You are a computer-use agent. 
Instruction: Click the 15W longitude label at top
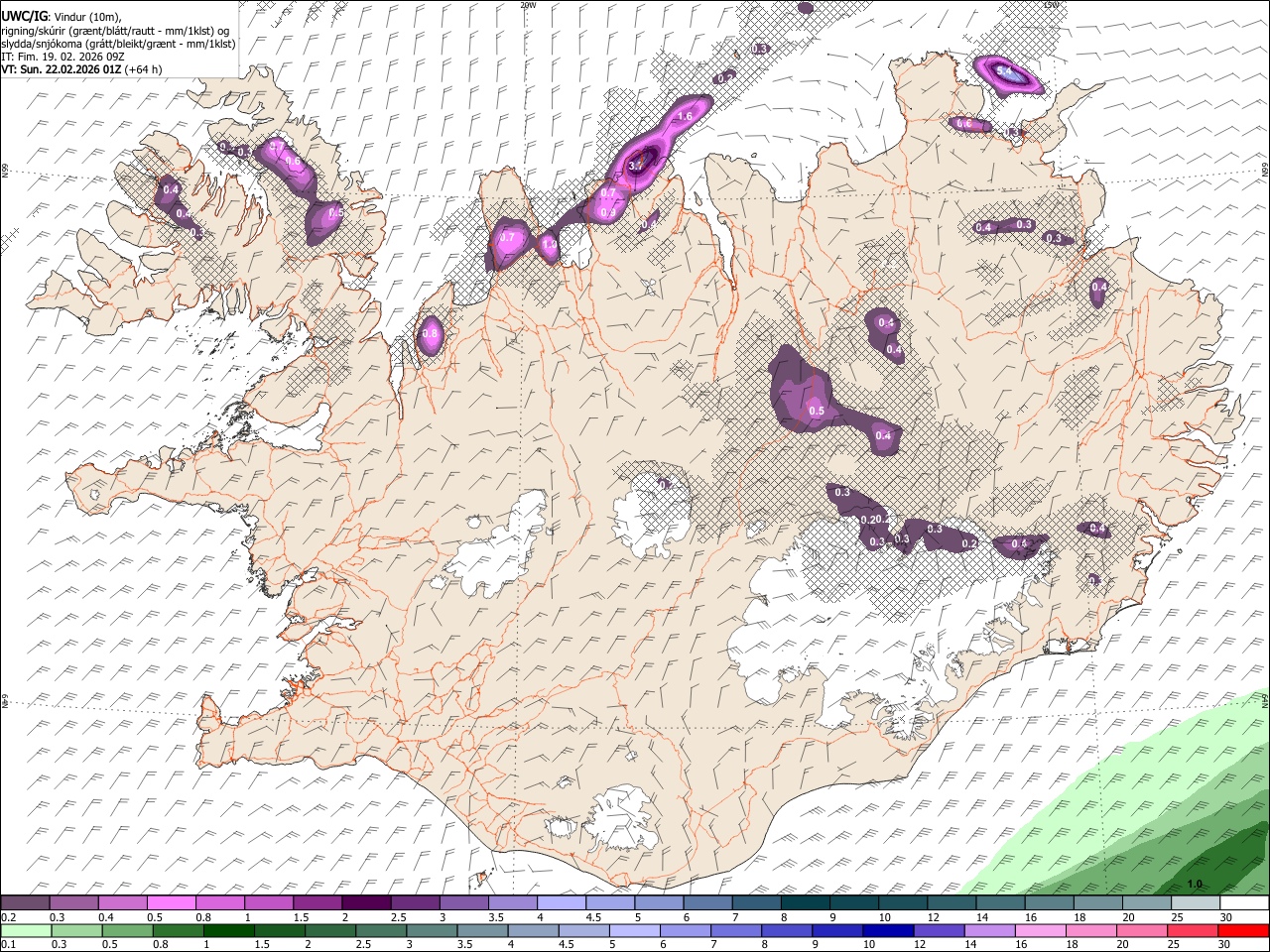click(x=1052, y=5)
